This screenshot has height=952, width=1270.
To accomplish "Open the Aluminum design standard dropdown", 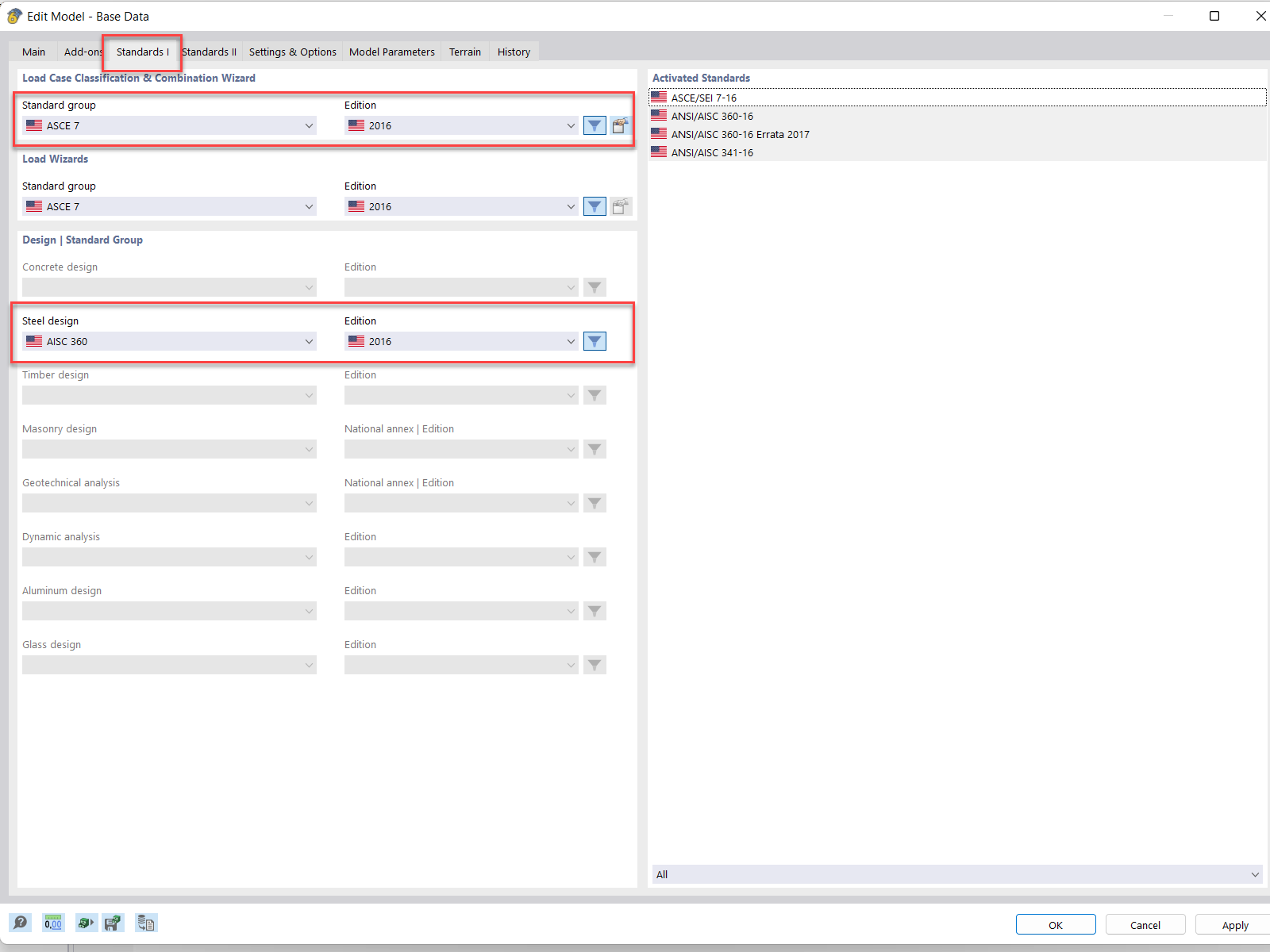I will (x=169, y=611).
